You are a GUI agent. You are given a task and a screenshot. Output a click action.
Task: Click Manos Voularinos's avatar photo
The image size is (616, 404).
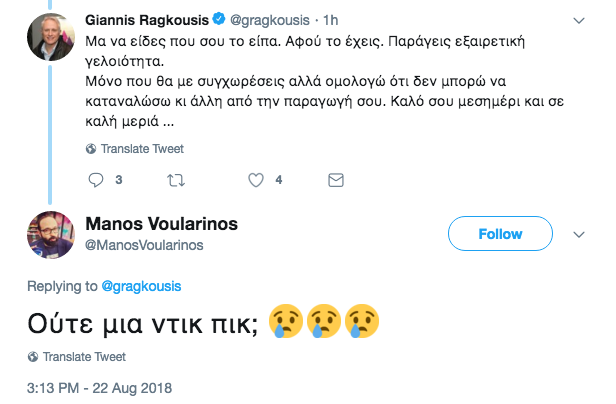tap(51, 235)
